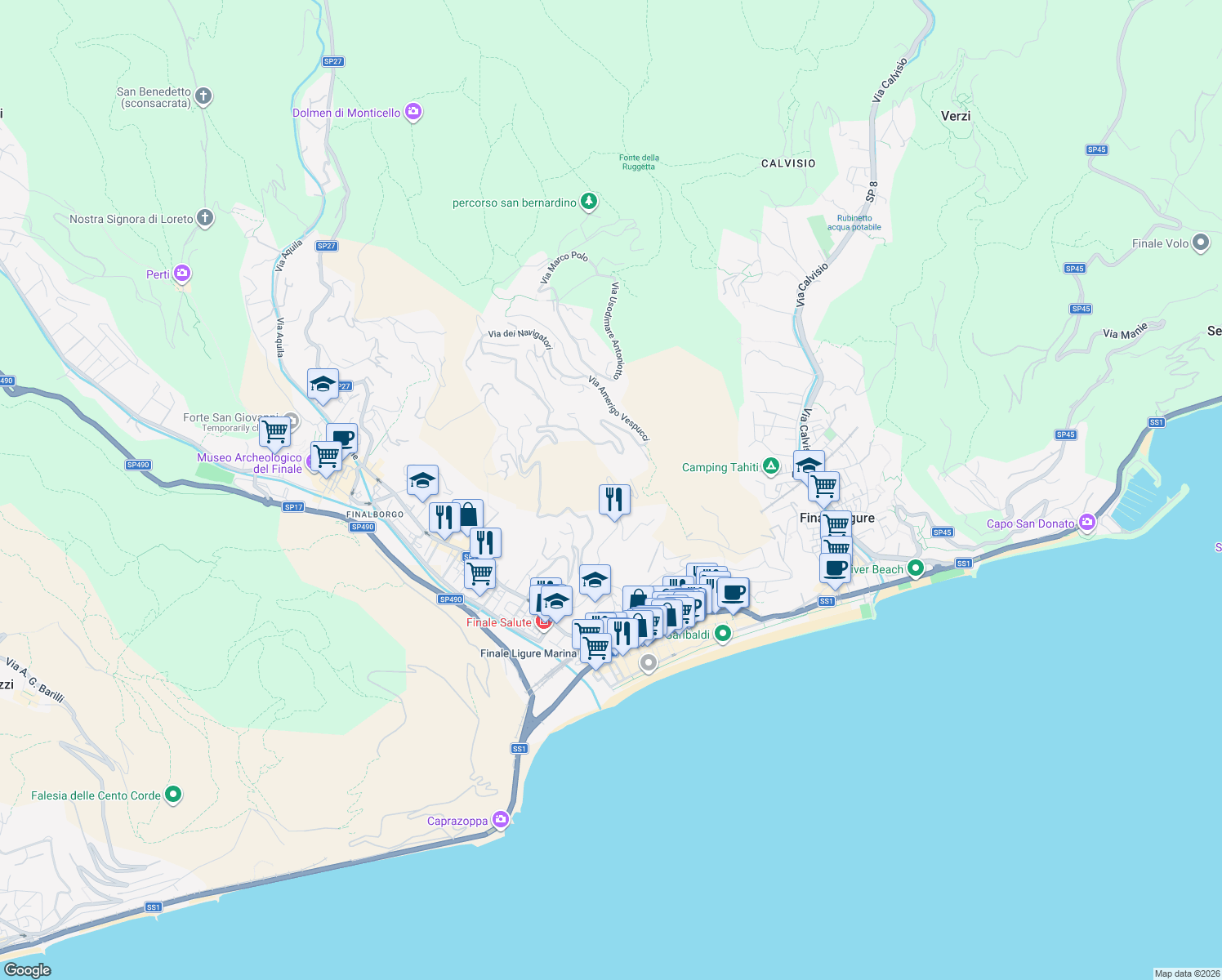Select the grocery cart icon beside Finale Ligure Marina
The width and height of the screenshot is (1222, 980).
[595, 648]
